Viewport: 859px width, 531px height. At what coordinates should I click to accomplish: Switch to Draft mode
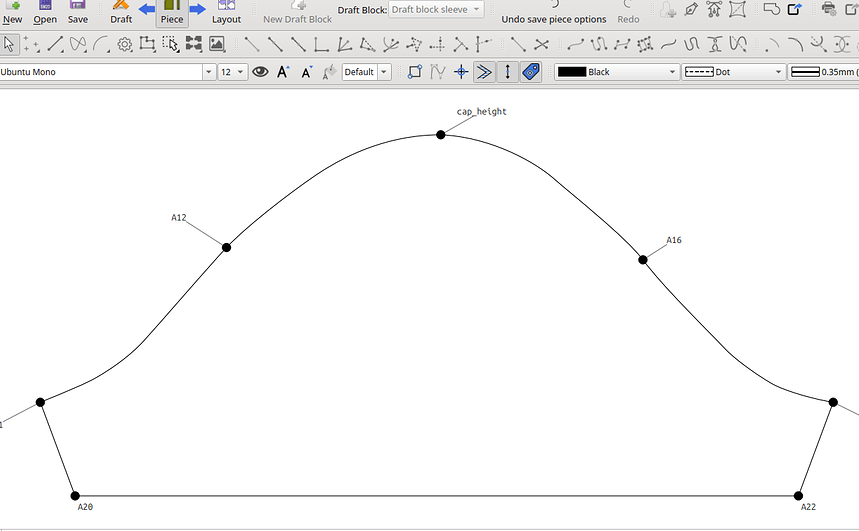tap(121, 13)
